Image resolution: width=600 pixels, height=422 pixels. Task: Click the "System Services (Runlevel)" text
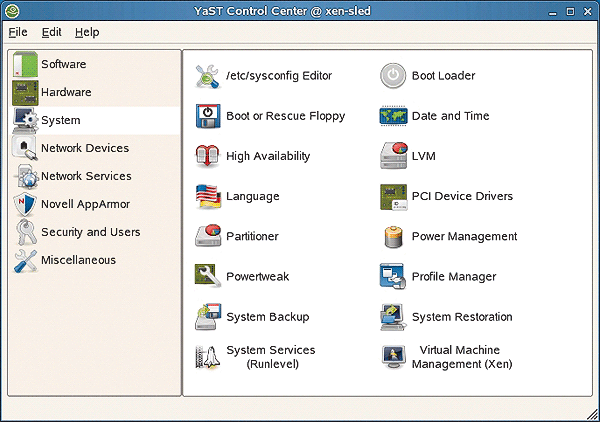(x=271, y=357)
